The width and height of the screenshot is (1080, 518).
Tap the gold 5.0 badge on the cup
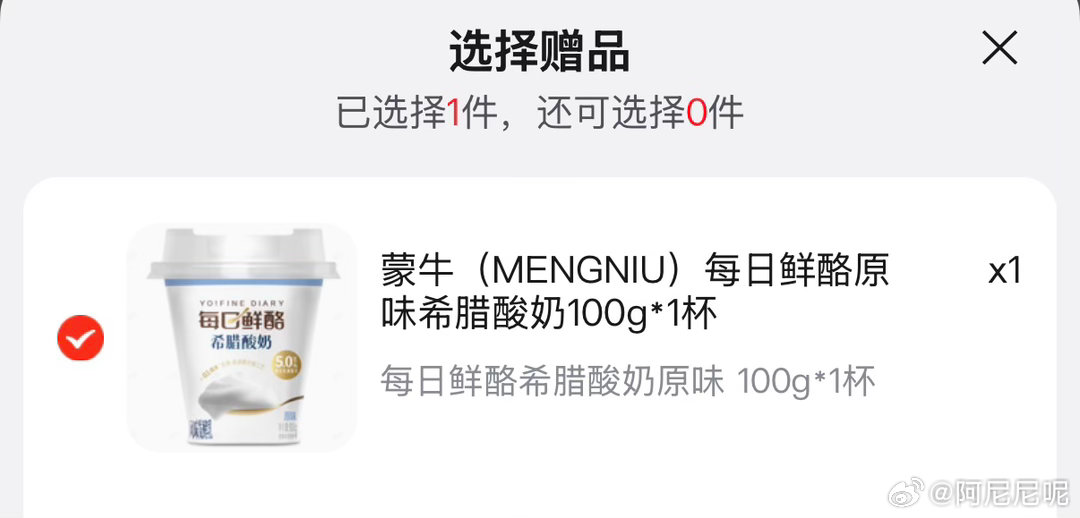click(x=285, y=364)
